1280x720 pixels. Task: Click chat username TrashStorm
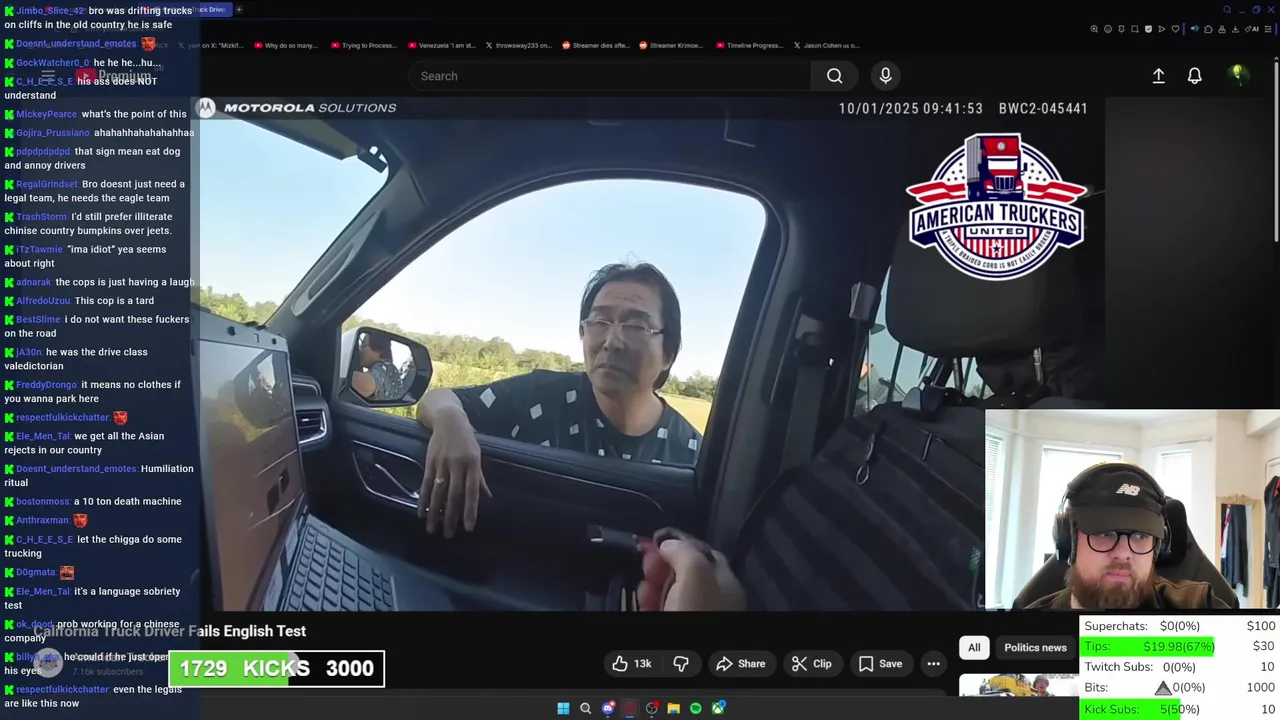(41, 217)
